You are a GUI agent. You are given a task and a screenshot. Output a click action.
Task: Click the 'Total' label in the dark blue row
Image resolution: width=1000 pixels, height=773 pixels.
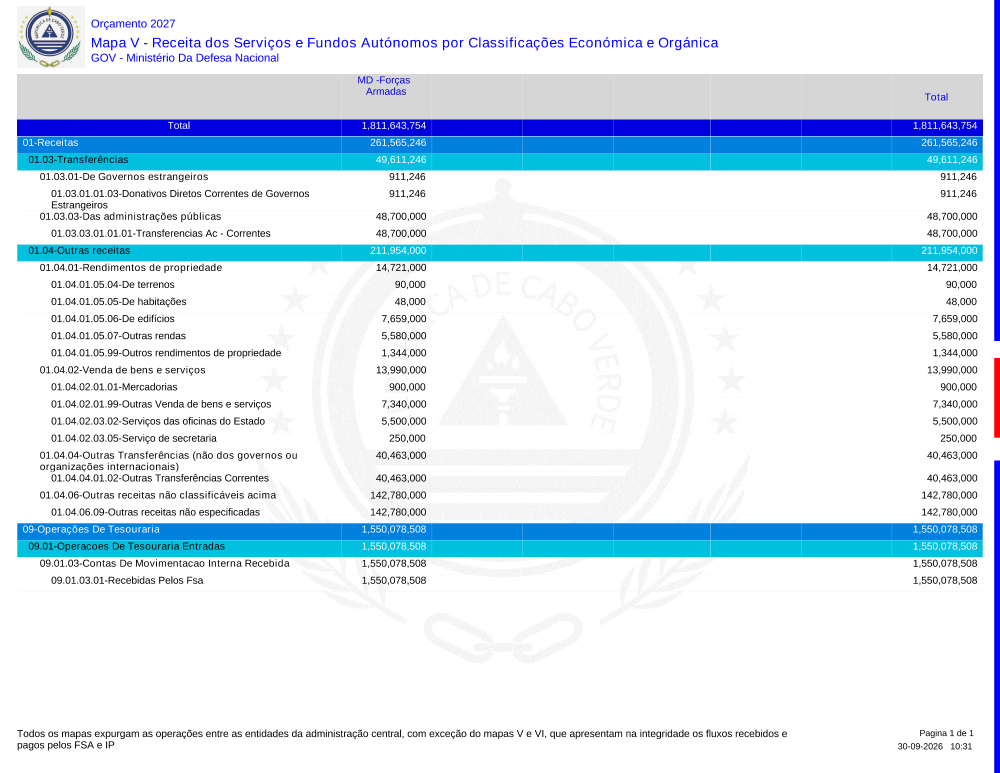point(179,126)
